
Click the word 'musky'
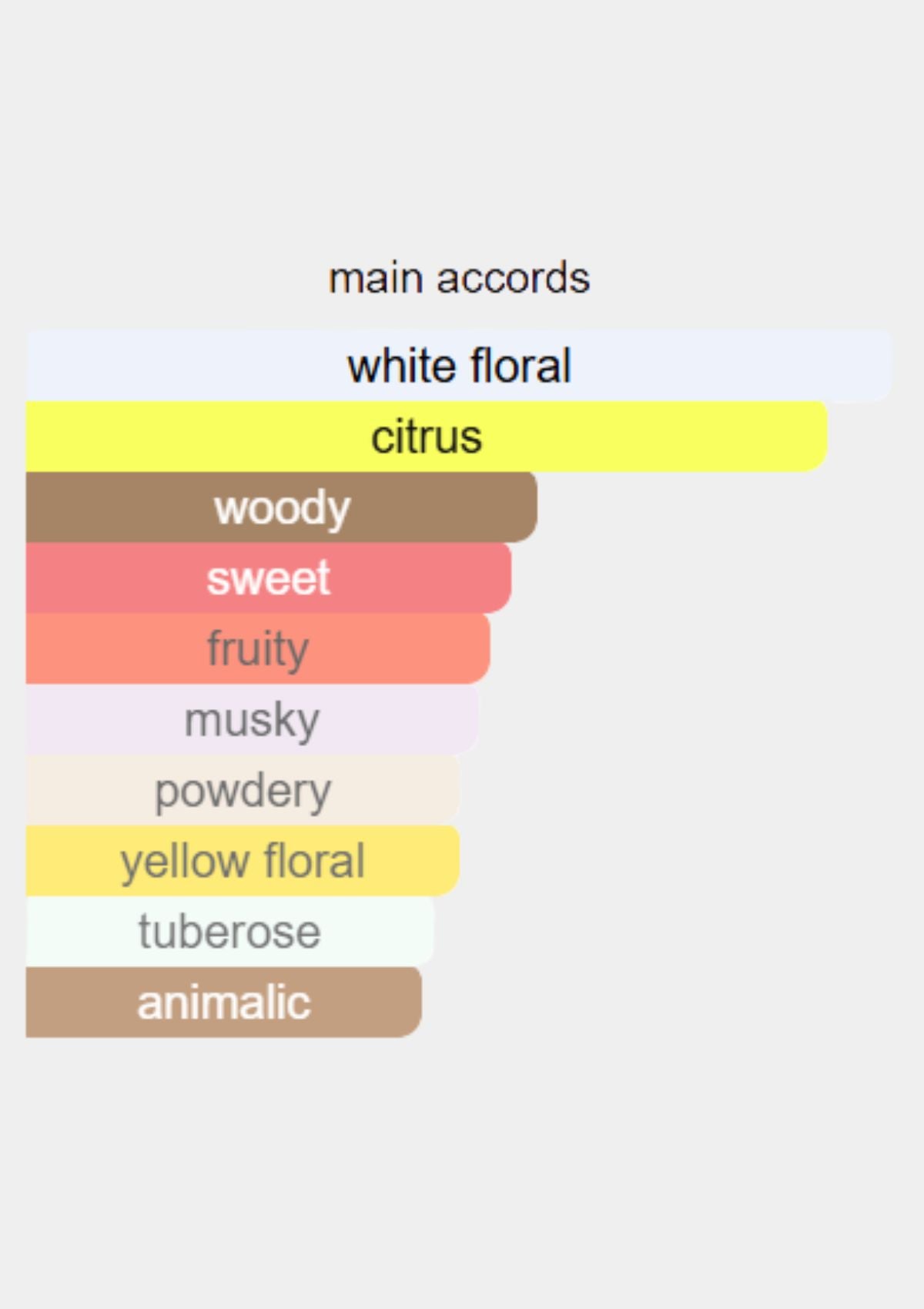click(252, 720)
